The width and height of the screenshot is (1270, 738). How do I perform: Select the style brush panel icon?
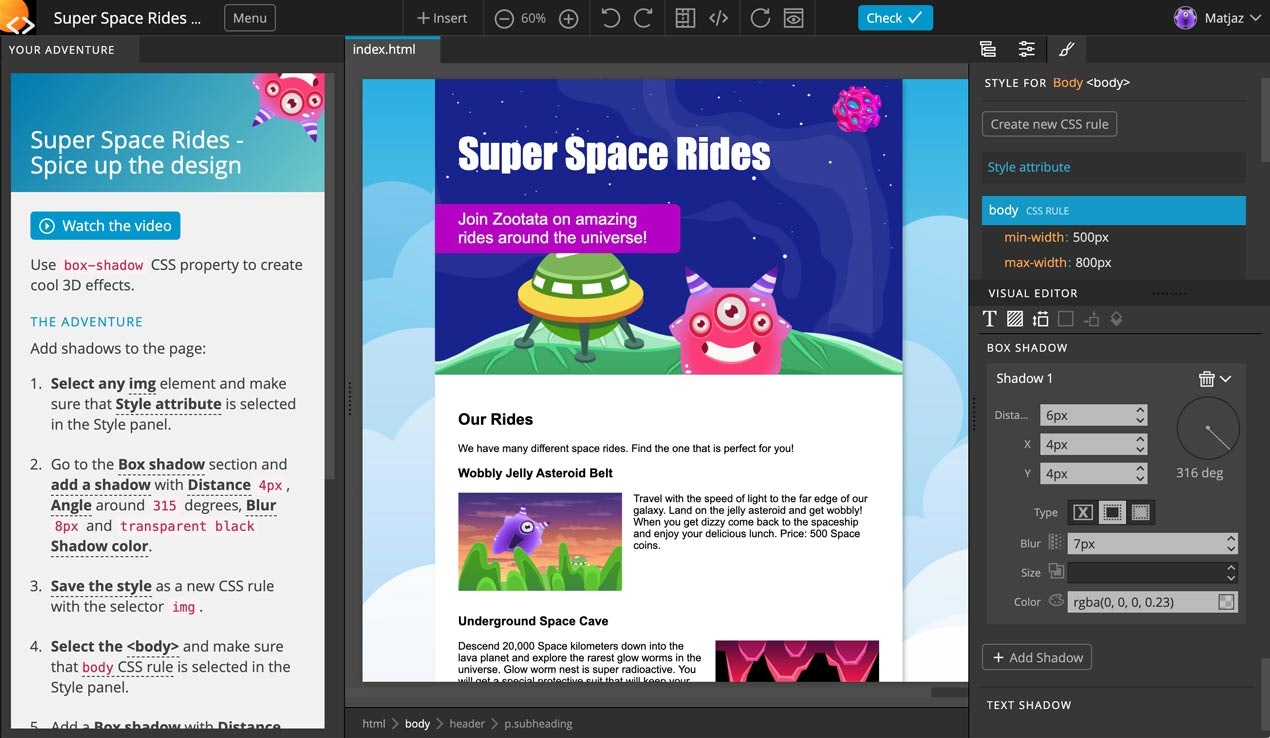(x=1066, y=48)
